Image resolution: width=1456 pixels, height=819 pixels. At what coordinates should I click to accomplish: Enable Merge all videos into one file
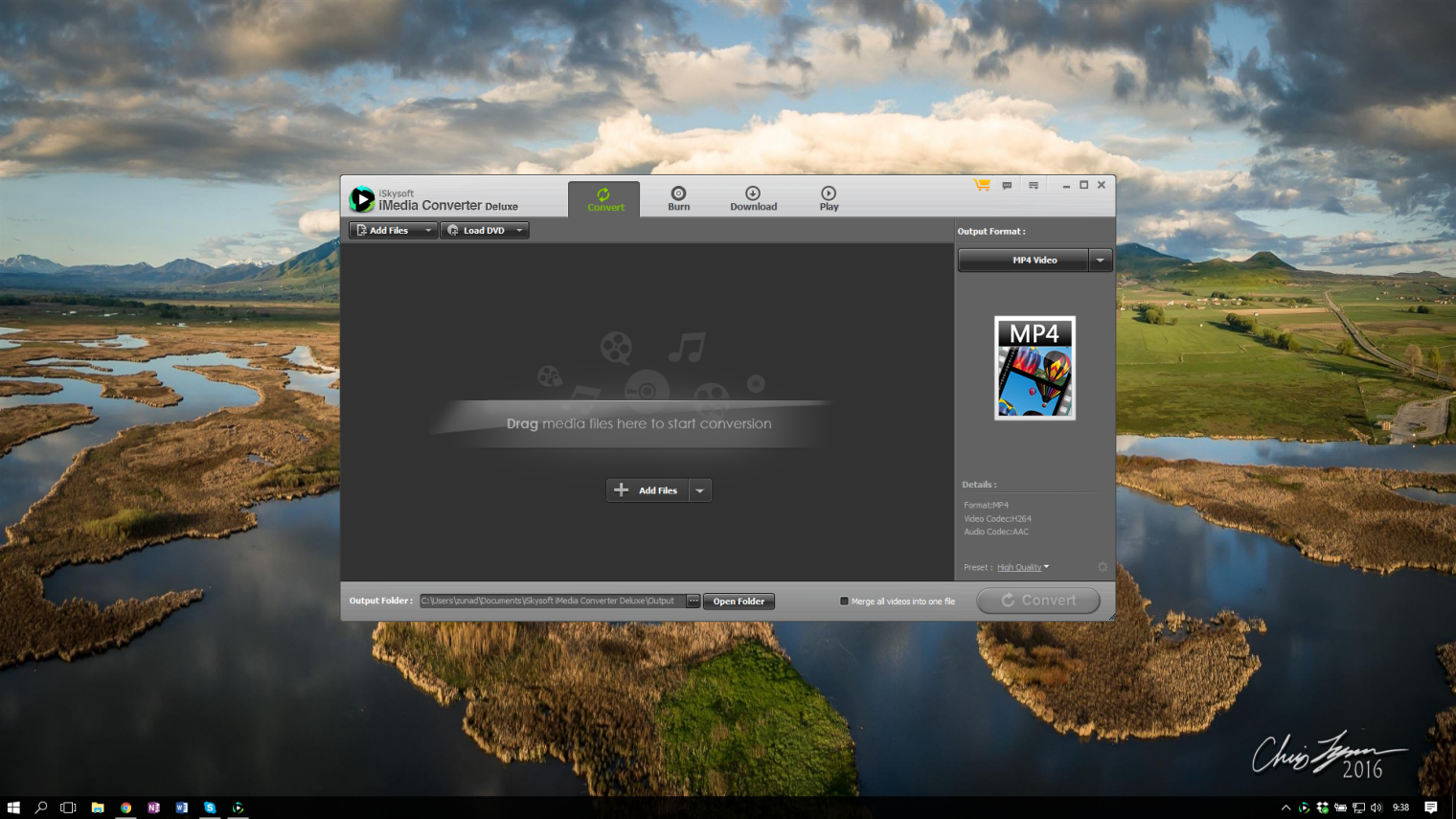click(844, 602)
